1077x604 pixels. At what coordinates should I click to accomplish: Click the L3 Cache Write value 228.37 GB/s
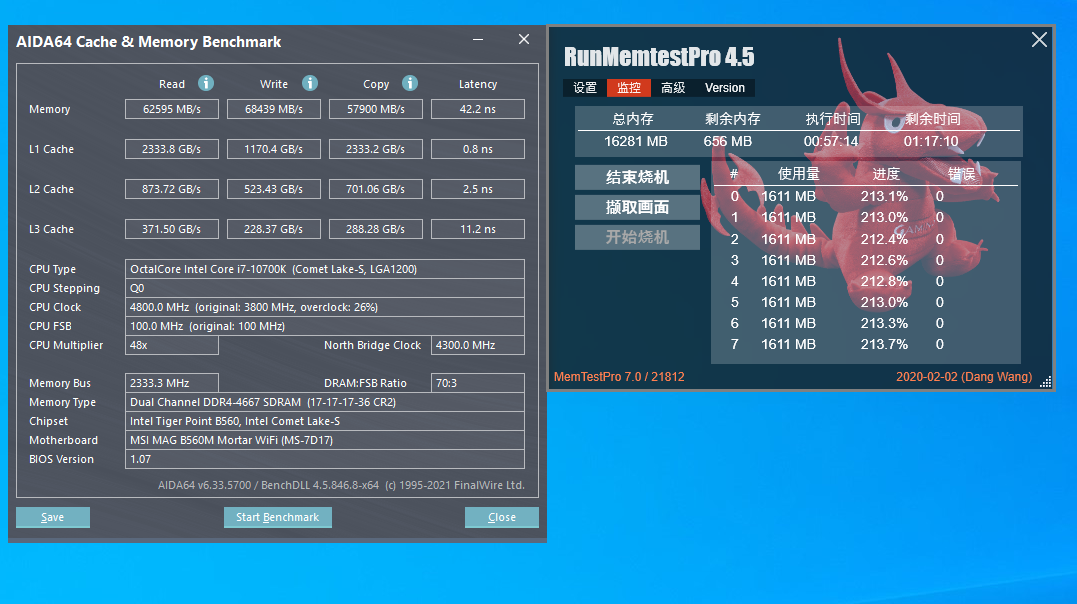273,229
